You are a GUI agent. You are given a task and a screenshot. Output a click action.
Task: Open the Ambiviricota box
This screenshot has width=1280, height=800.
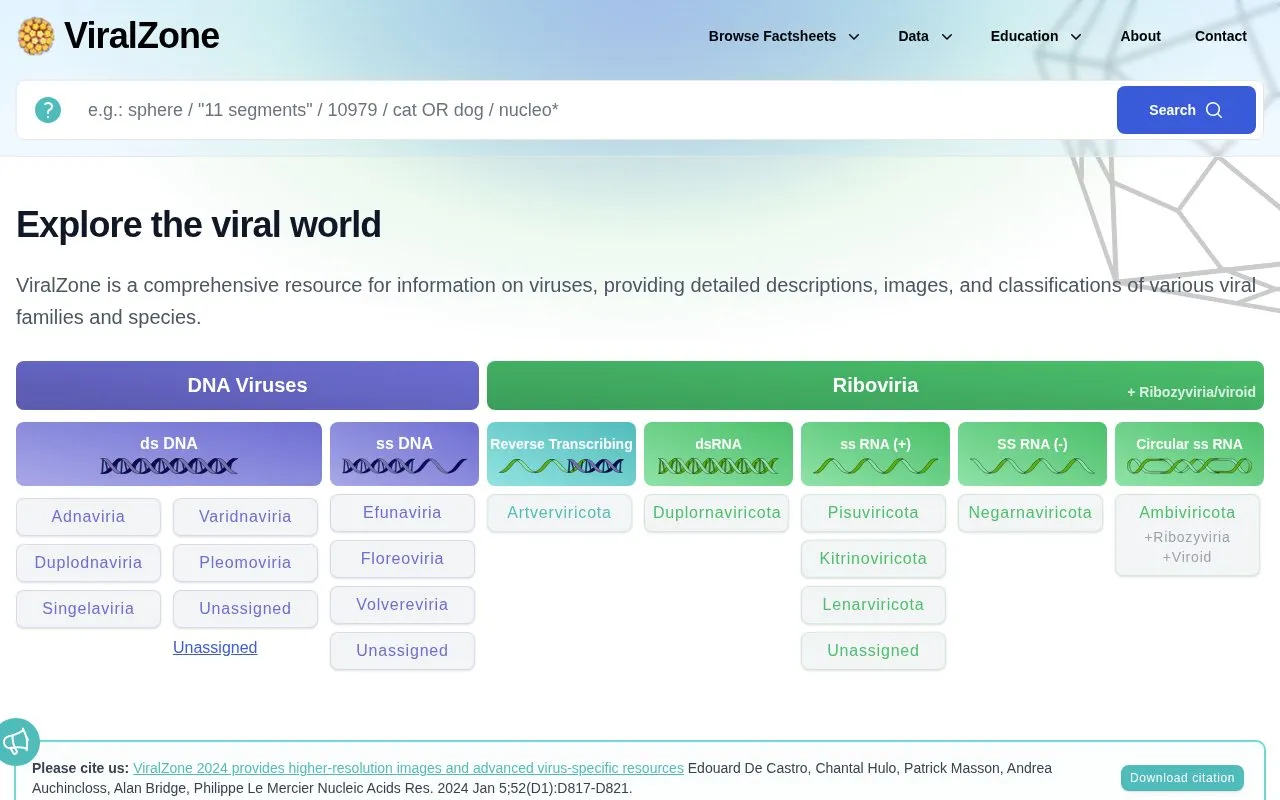tap(1187, 535)
